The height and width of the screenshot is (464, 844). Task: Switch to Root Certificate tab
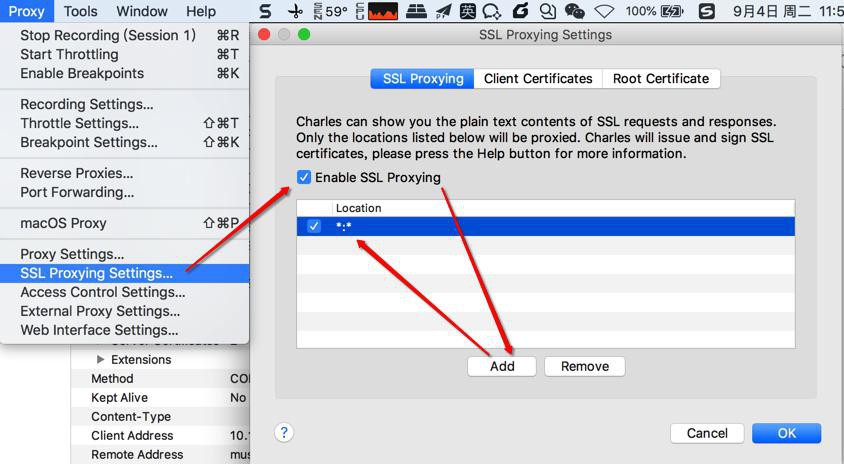coord(661,79)
